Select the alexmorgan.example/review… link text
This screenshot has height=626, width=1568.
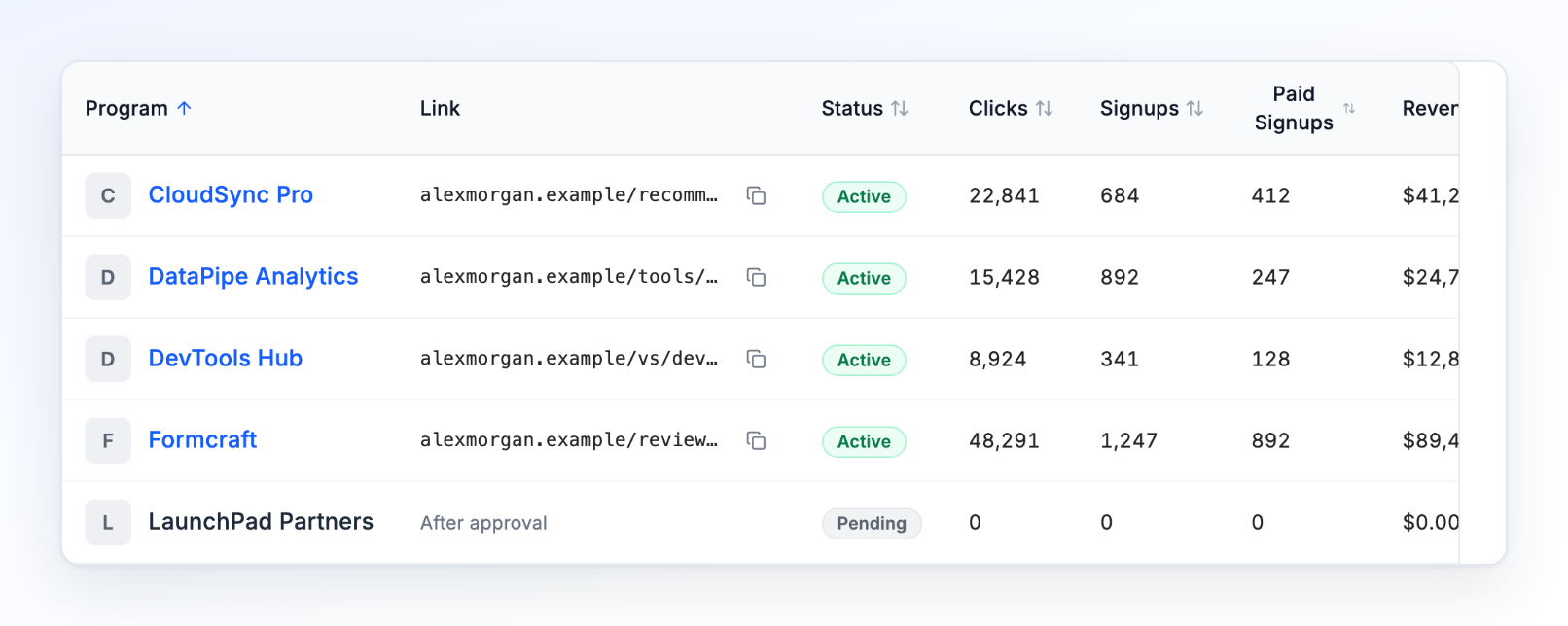569,440
